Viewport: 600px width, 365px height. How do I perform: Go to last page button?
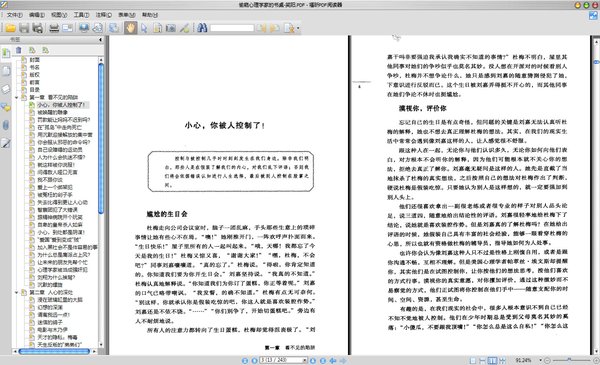(x=323, y=360)
